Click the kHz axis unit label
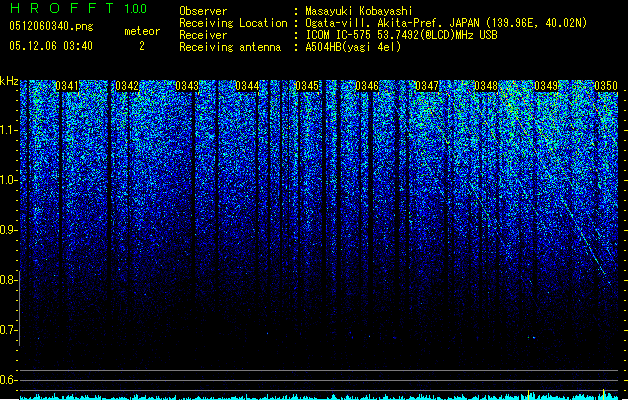The width and height of the screenshot is (629, 400). (9, 81)
